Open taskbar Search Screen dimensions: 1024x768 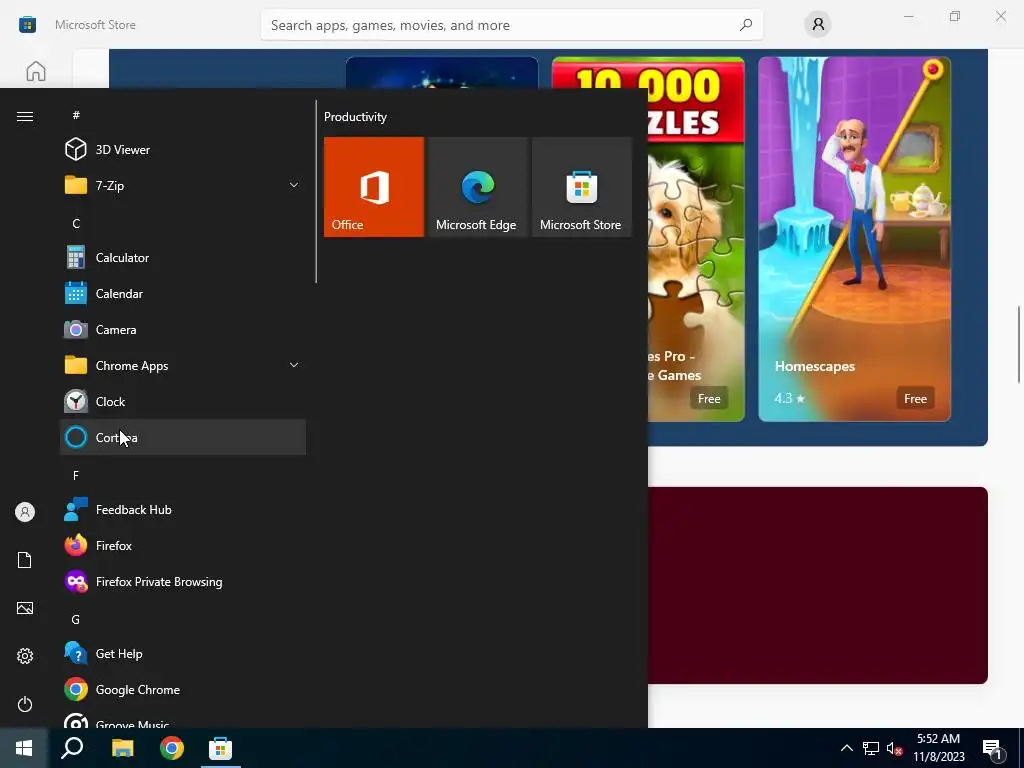point(72,748)
